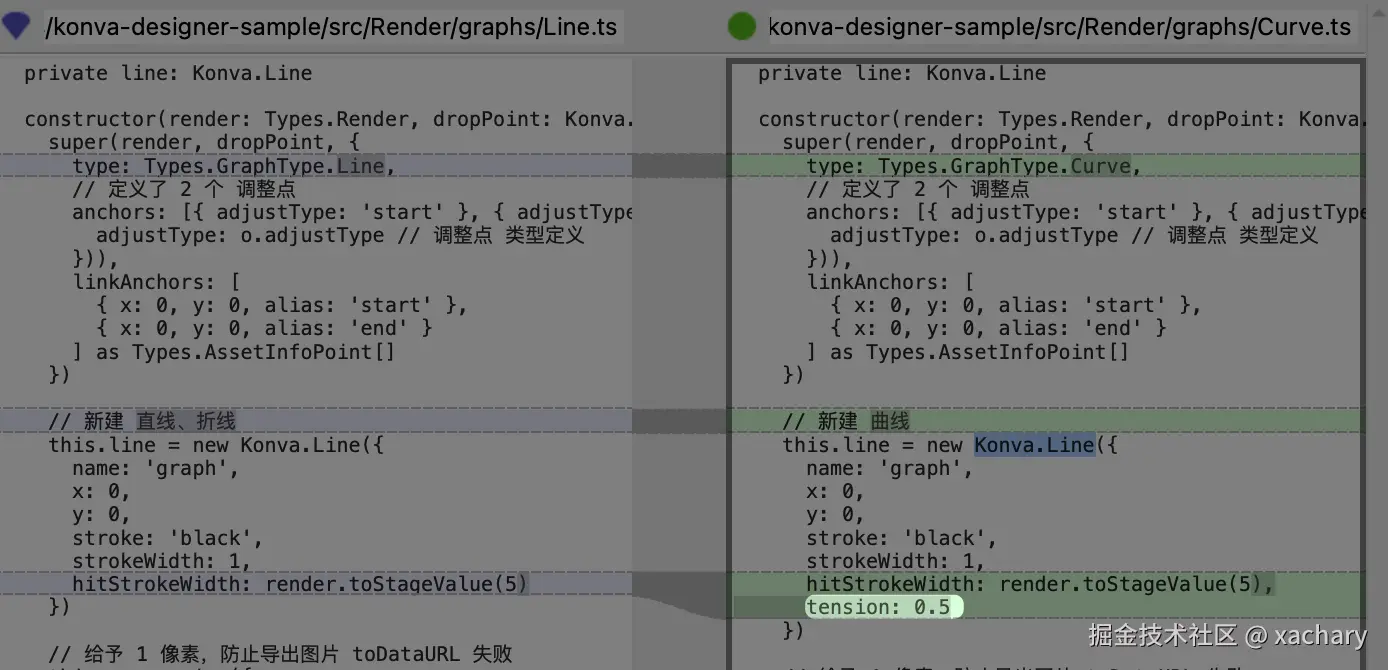Viewport: 1388px width, 670px height.
Task: Click "stroke: 'black'," in Line.ts pane
Action: [x=168, y=538]
